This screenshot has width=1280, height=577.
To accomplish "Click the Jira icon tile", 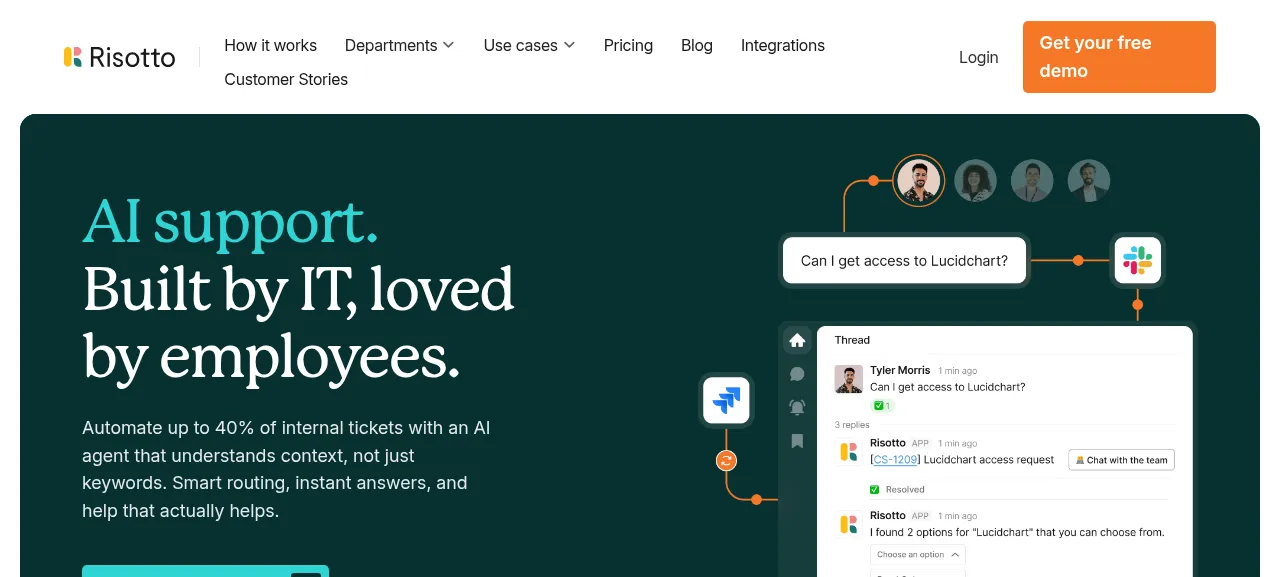I will 726,400.
